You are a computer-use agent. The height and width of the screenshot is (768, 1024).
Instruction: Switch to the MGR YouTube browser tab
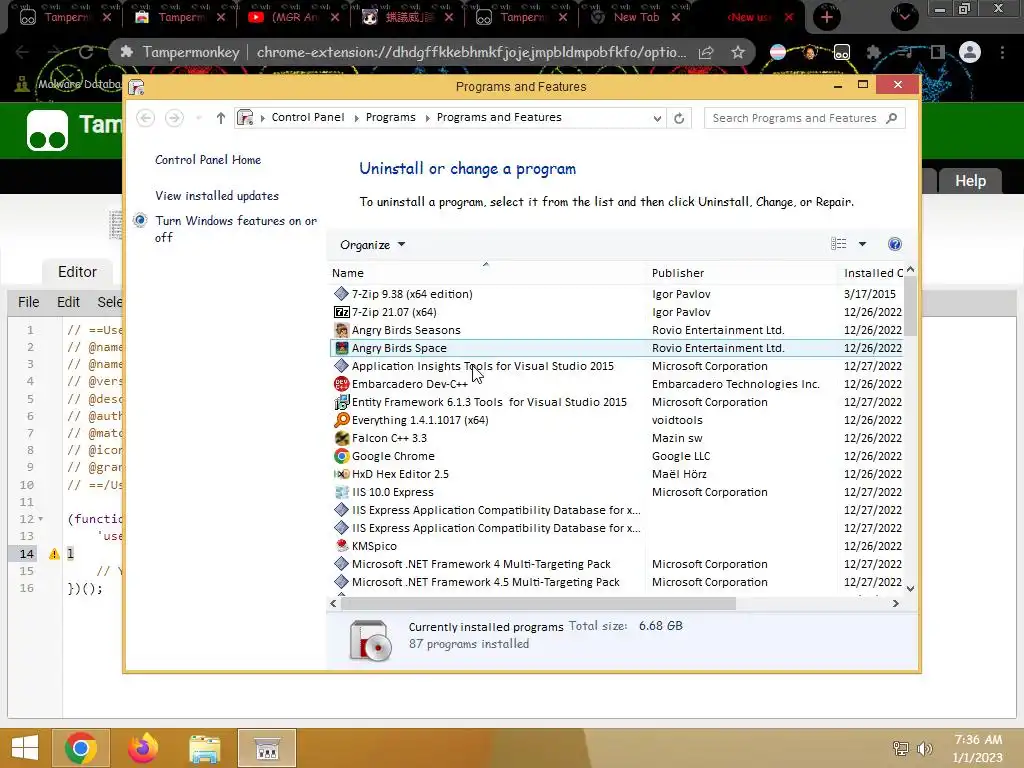(295, 18)
